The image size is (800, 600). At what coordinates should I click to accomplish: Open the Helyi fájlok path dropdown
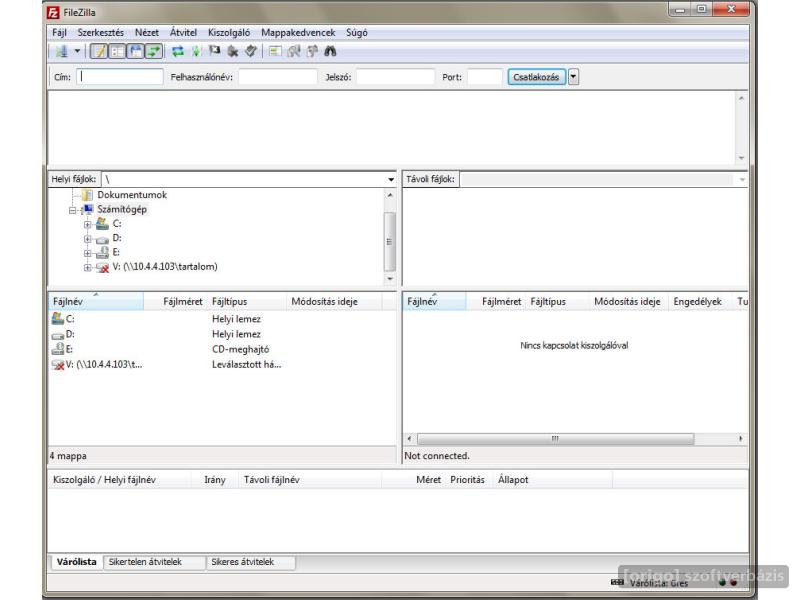click(391, 180)
